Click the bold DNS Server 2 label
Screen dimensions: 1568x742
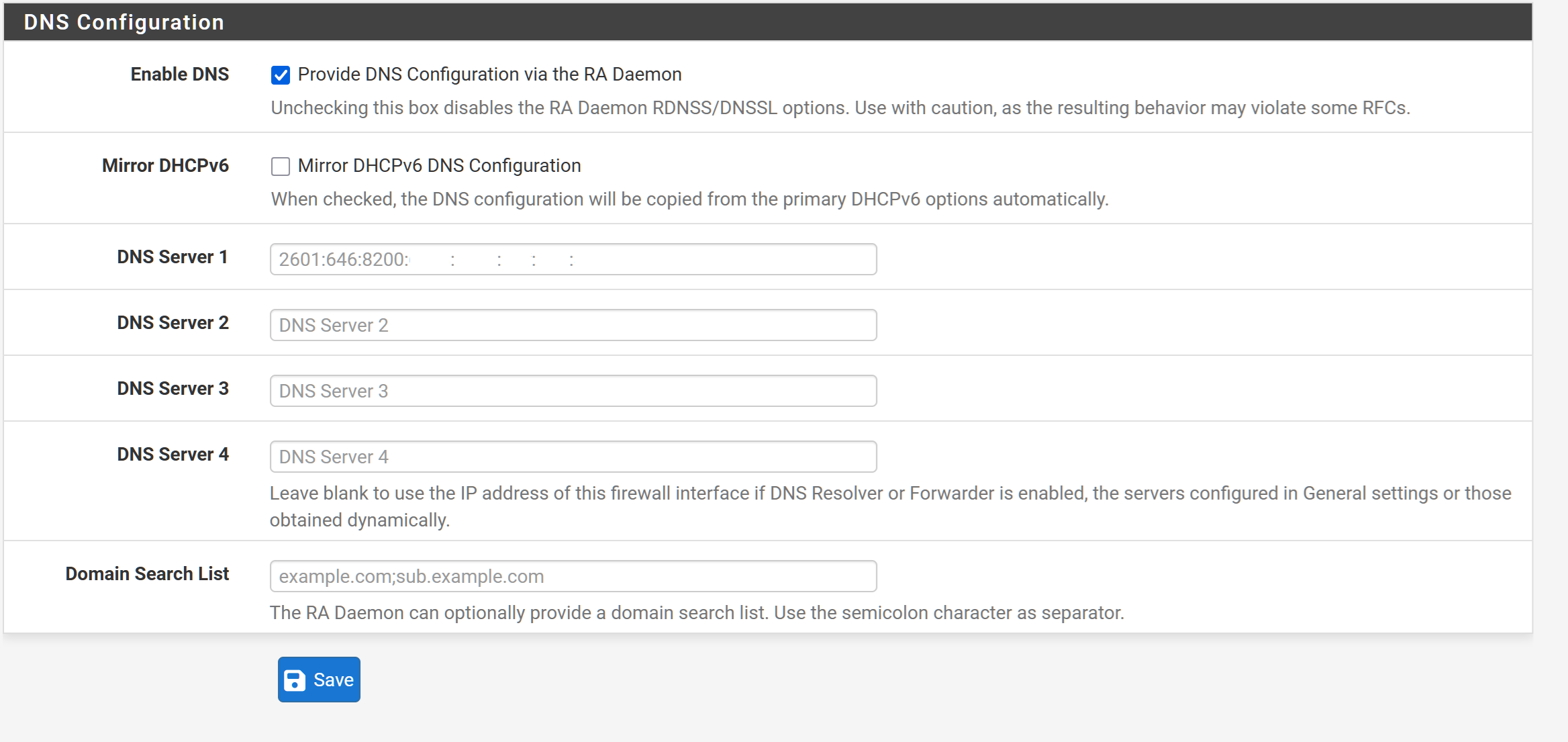click(x=173, y=323)
